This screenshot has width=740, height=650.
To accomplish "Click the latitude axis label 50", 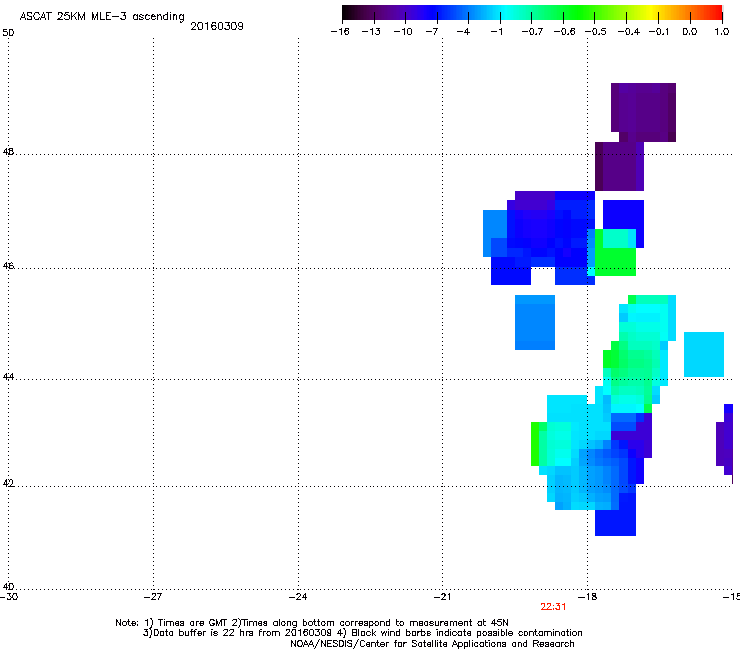I will click(8, 33).
